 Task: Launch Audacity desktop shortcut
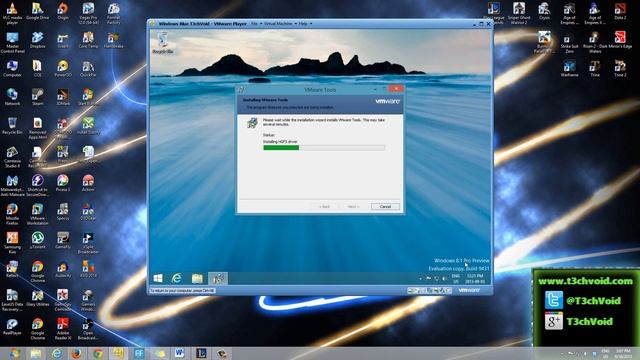(63, 269)
